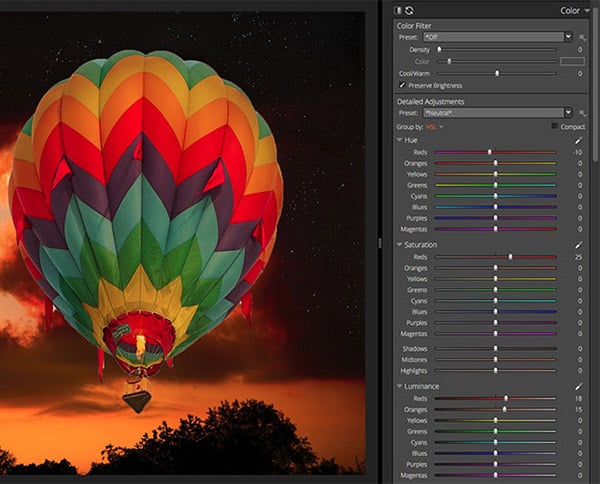This screenshot has width=600, height=484.
Task: Click the Luminance Magentas slider handle
Action: (x=496, y=475)
